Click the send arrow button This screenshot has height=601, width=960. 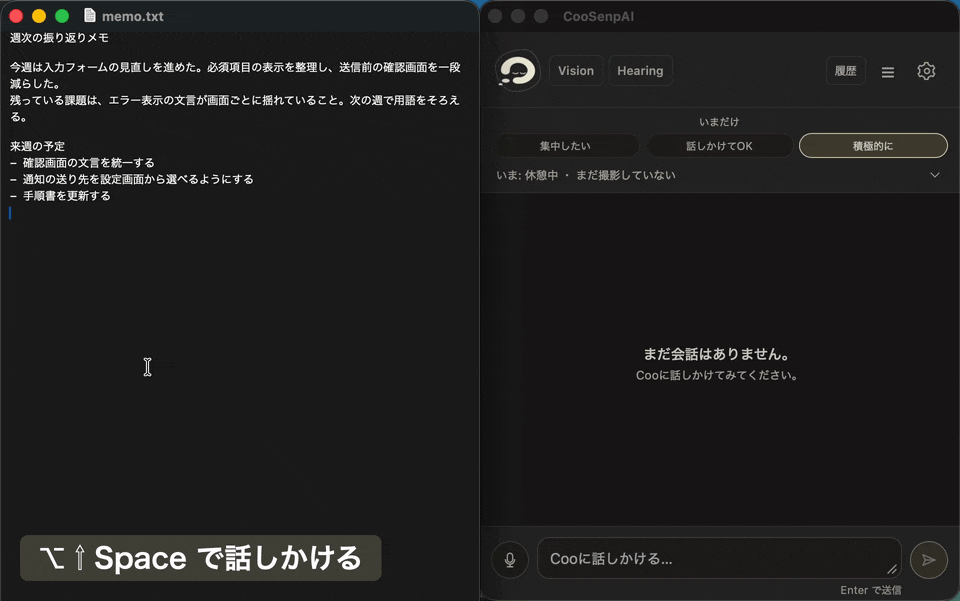pyautogui.click(x=929, y=559)
